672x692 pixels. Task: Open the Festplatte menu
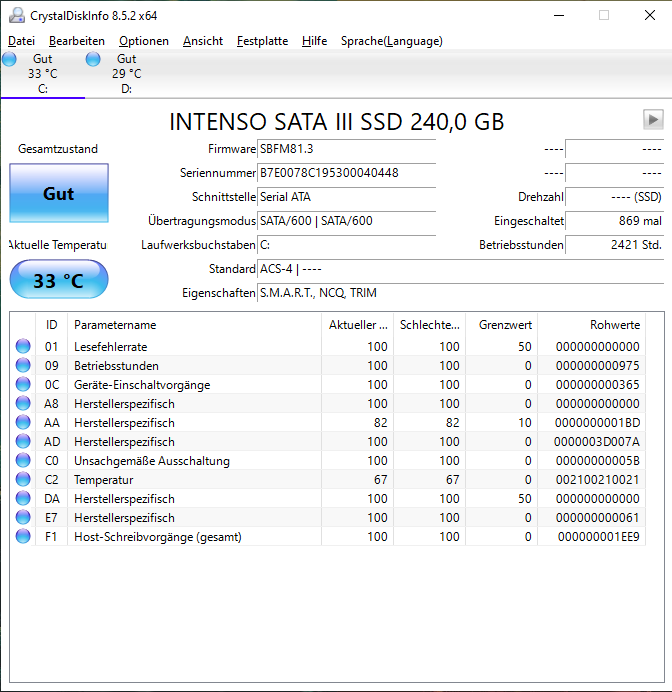(x=262, y=41)
